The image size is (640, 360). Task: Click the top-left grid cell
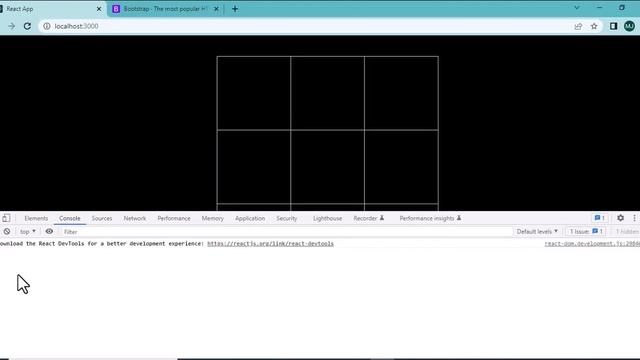point(253,93)
